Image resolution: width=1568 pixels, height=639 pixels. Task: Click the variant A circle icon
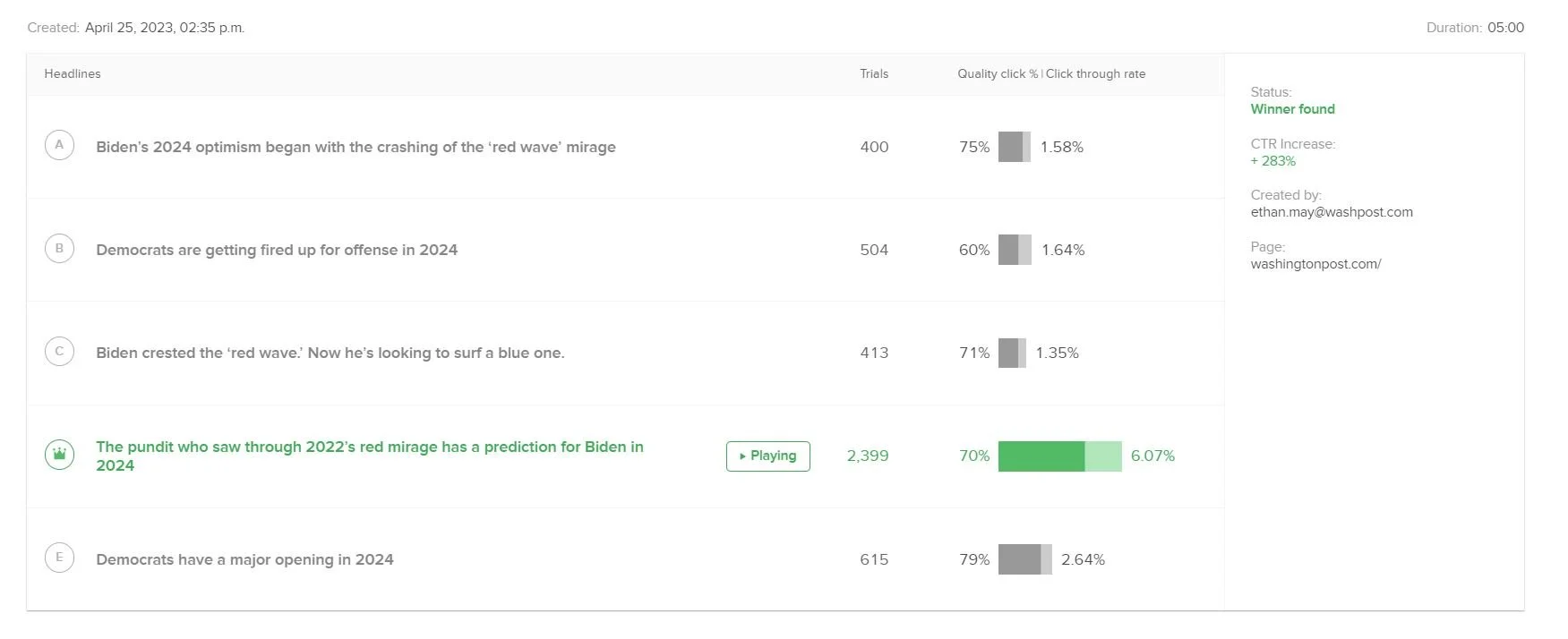point(59,145)
